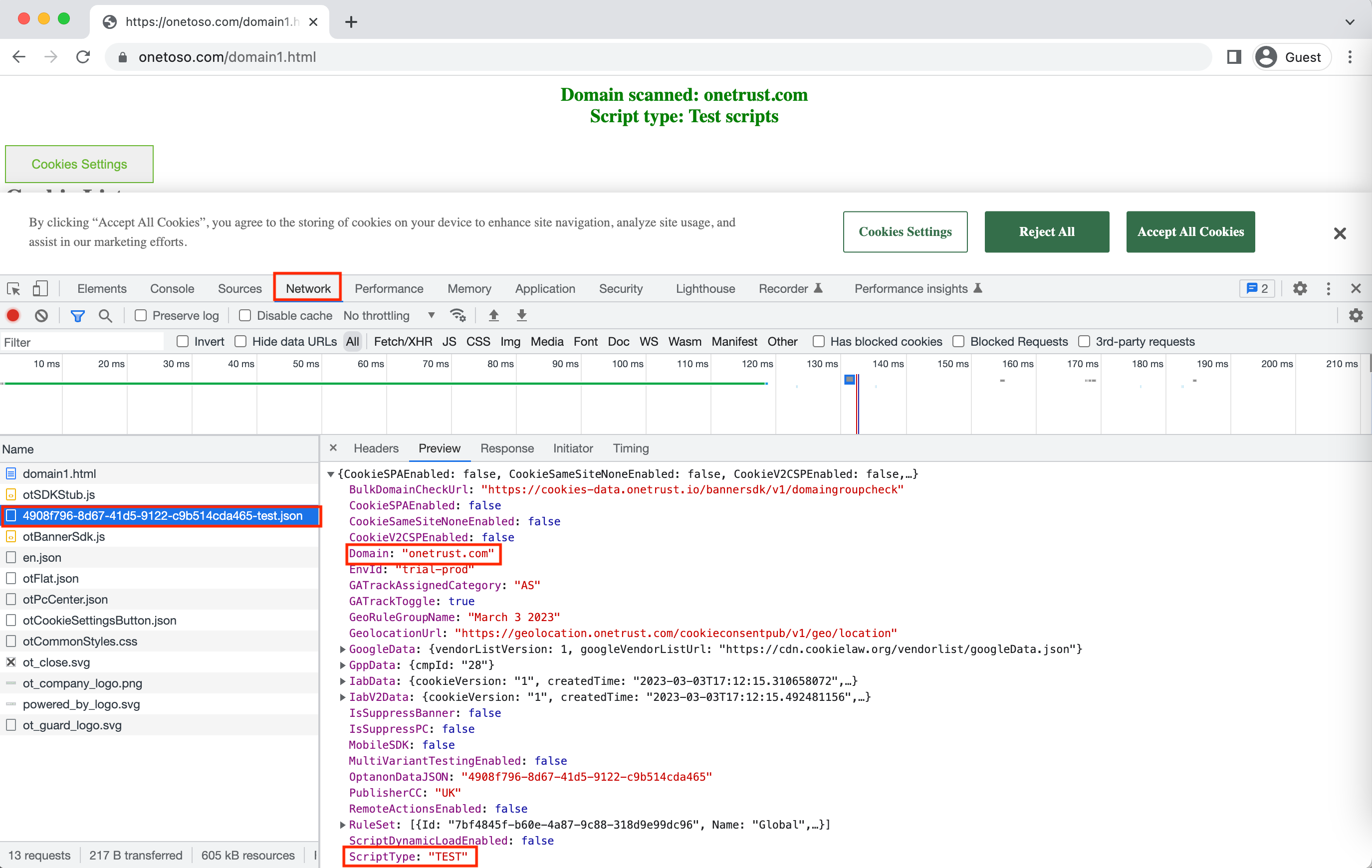Check the Invert filter checkbox
This screenshot has width=1372, height=868.
[x=183, y=342]
